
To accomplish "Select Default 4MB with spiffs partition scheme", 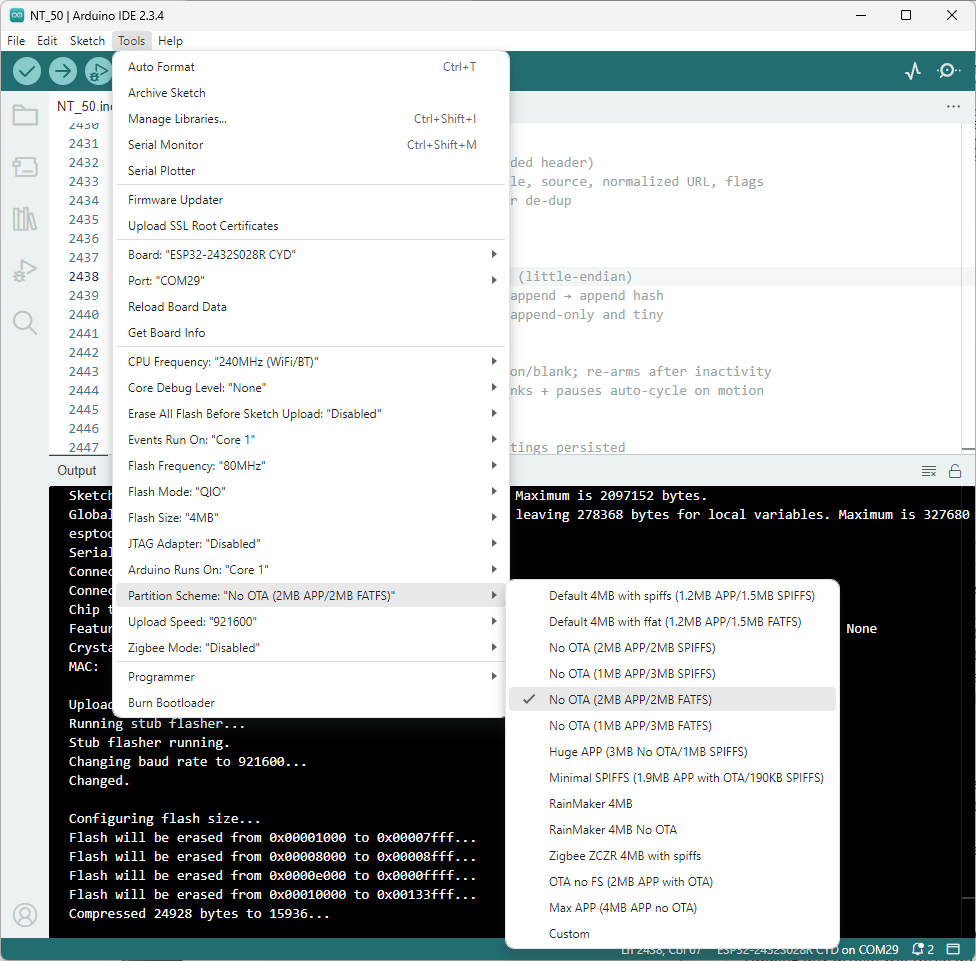I will tap(681, 596).
